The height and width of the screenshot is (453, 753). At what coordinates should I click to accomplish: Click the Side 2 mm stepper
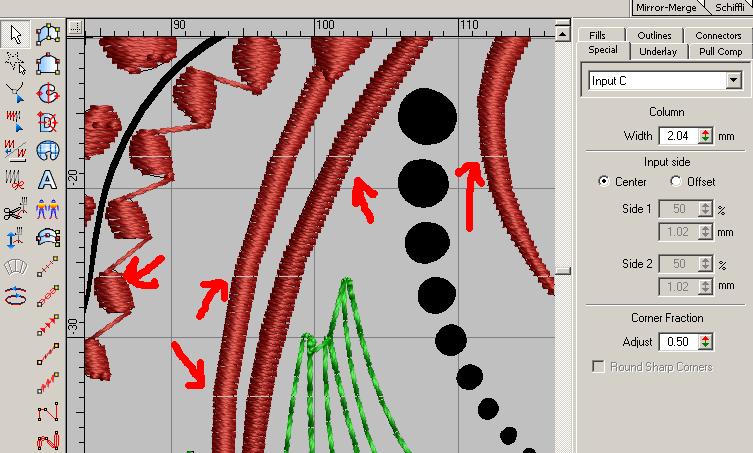pos(705,287)
